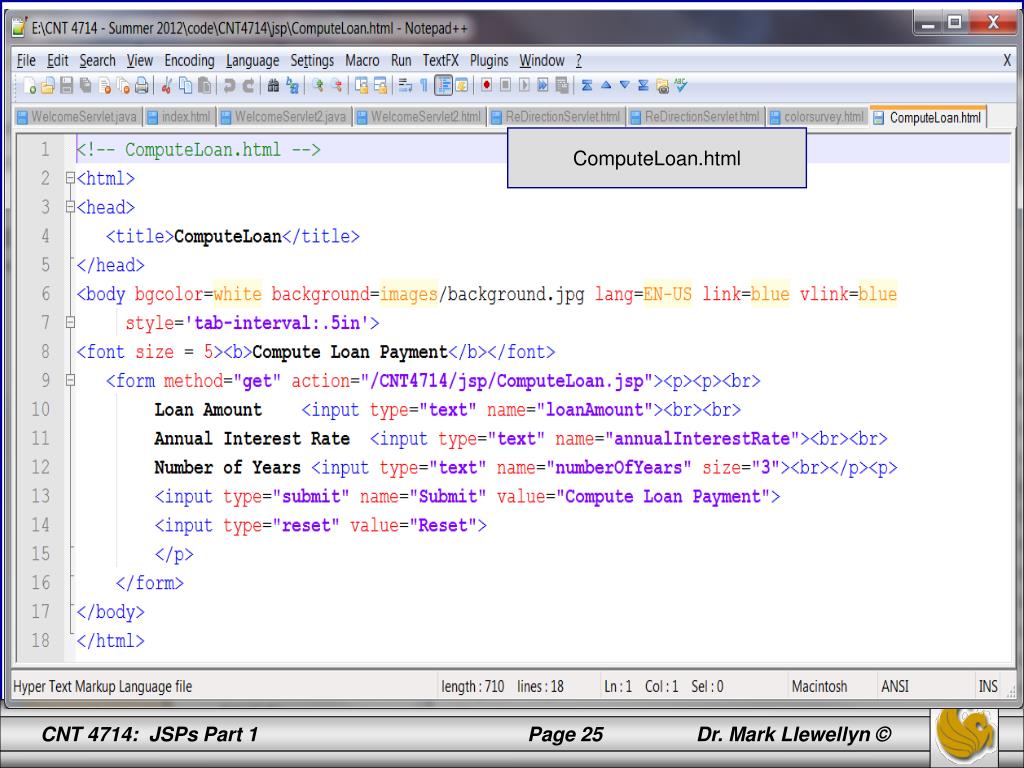The image size is (1024, 768).
Task: Collapse the fold marker on line 7
Action: point(70,322)
